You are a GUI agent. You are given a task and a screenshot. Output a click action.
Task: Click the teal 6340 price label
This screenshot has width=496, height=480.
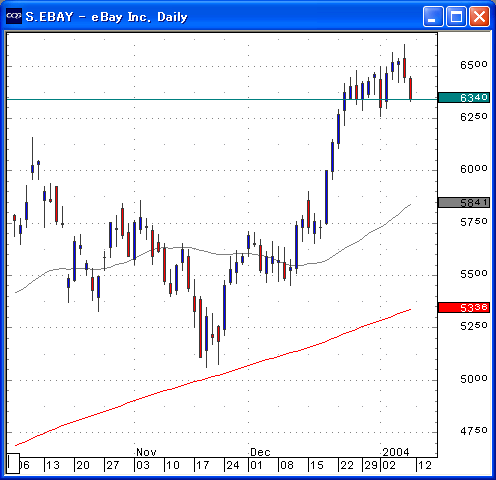coord(464,98)
